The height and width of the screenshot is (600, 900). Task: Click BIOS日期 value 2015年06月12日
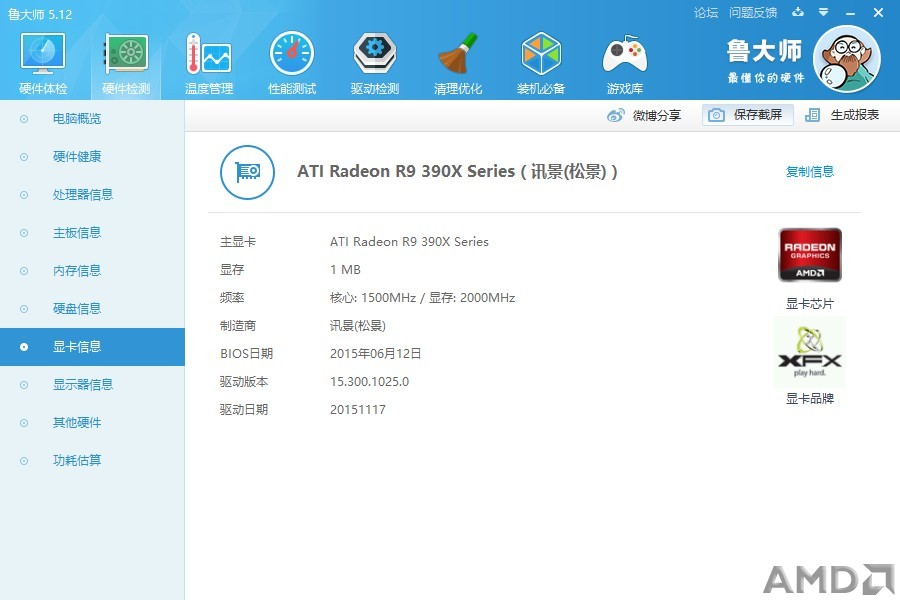375,354
